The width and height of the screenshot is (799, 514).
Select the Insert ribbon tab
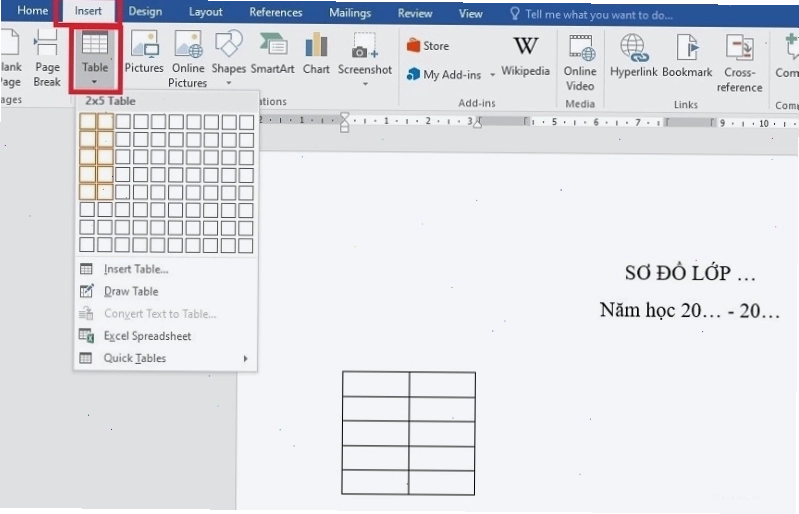point(88,11)
